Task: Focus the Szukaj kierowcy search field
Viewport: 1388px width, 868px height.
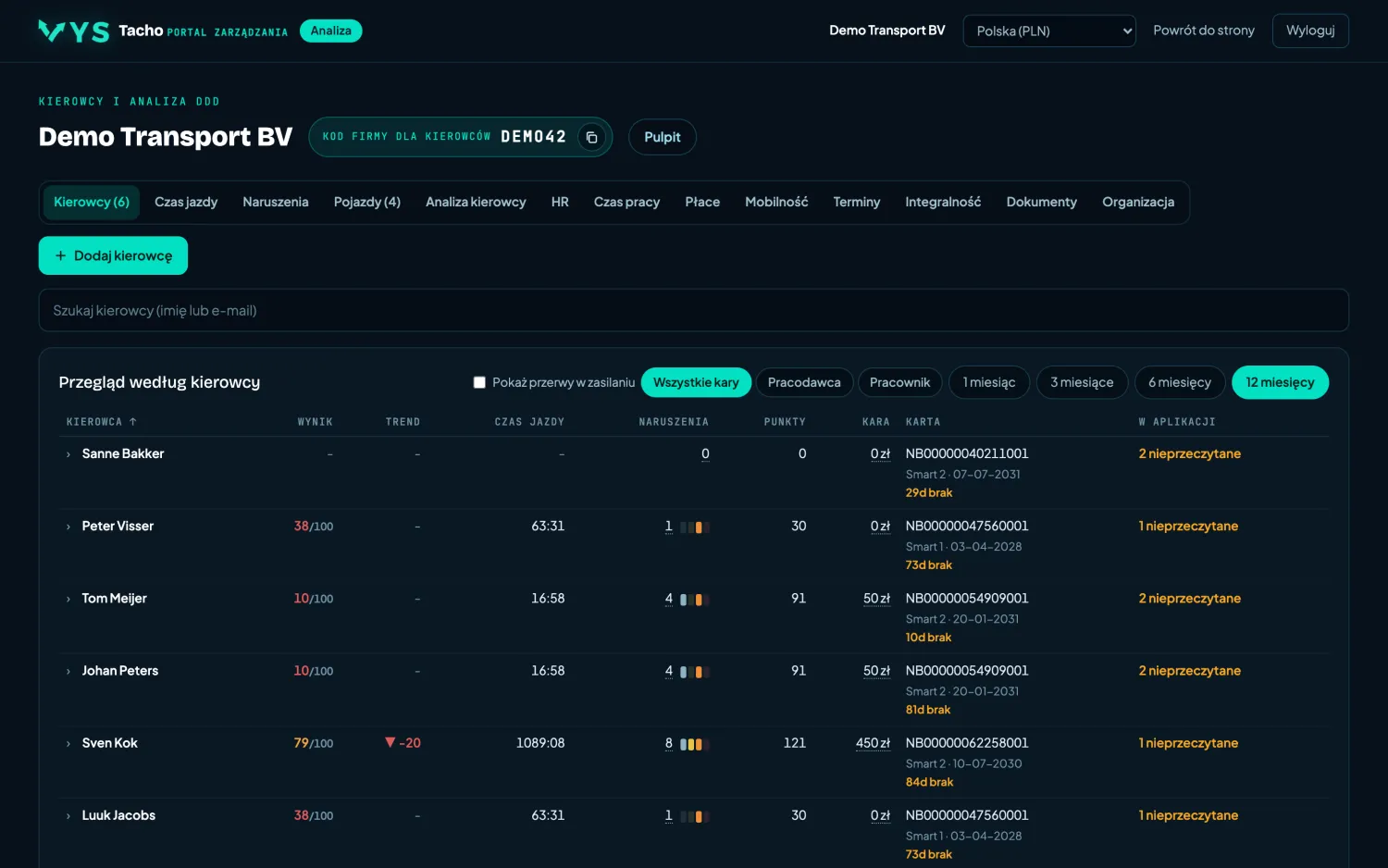Action: tap(694, 311)
